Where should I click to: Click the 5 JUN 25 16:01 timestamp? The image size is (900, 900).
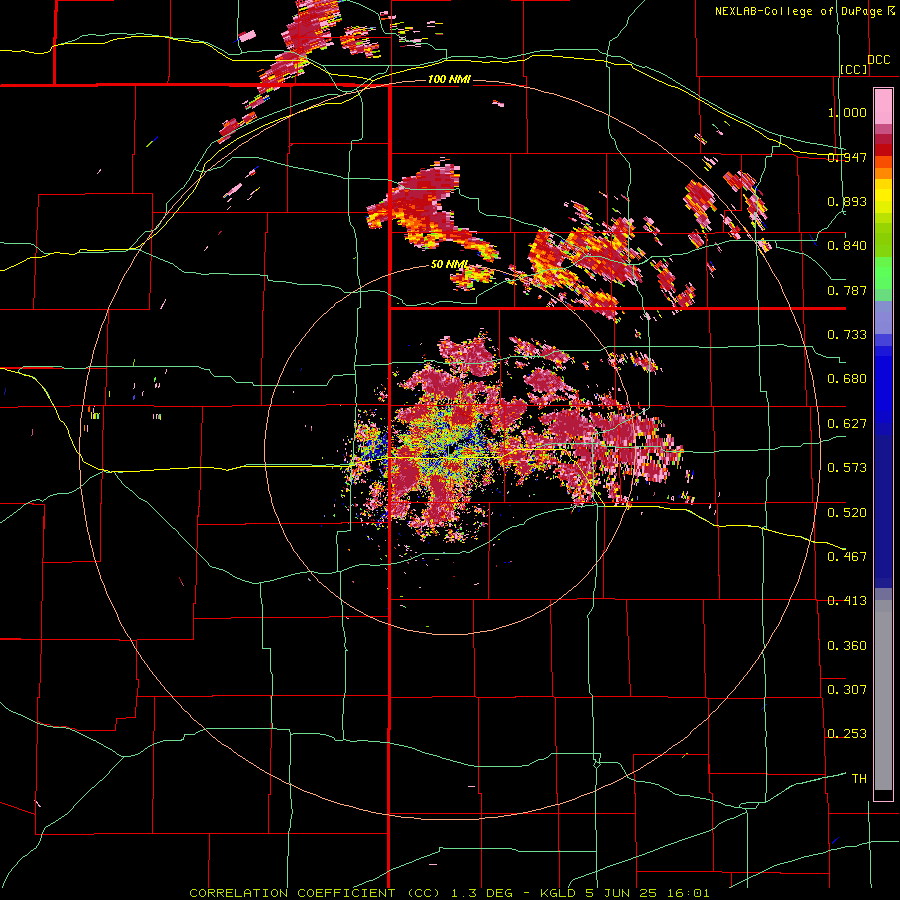tap(648, 893)
